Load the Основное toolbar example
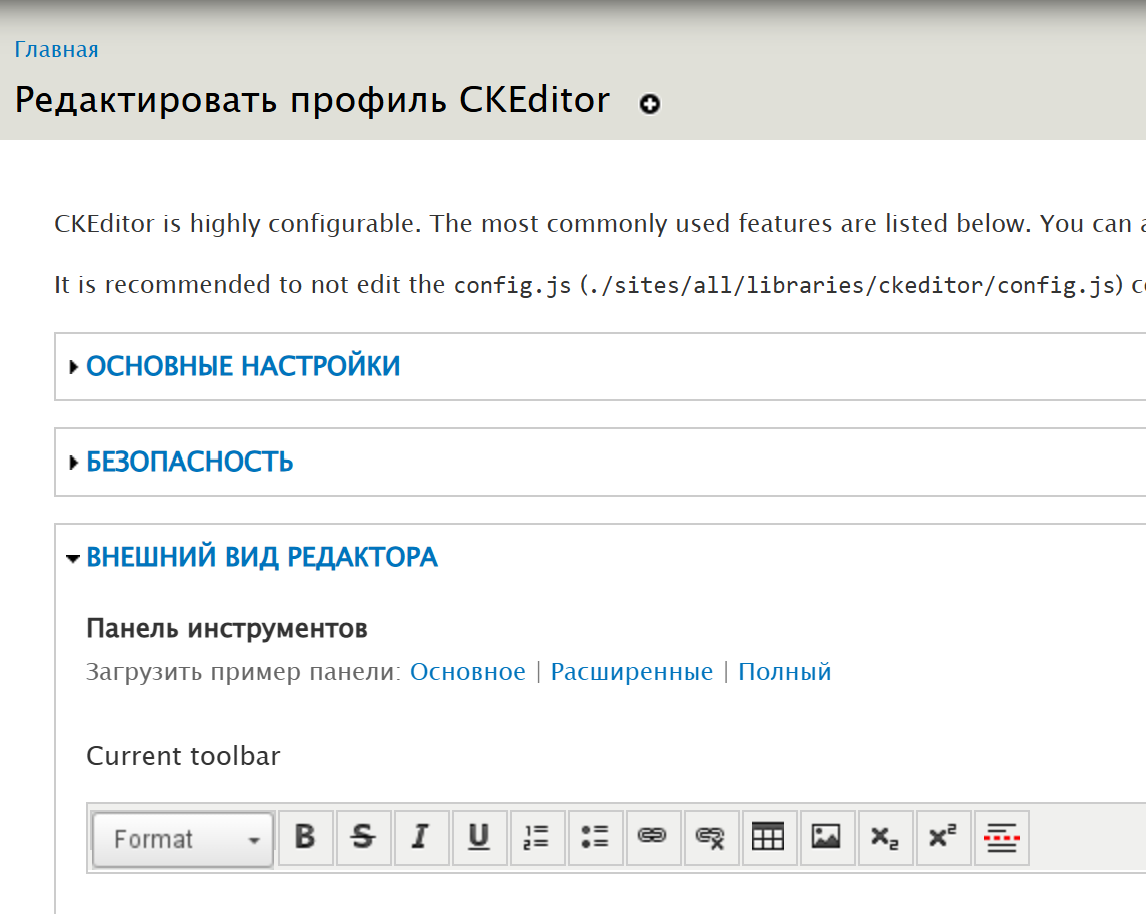This screenshot has height=914, width=1146. pos(468,671)
